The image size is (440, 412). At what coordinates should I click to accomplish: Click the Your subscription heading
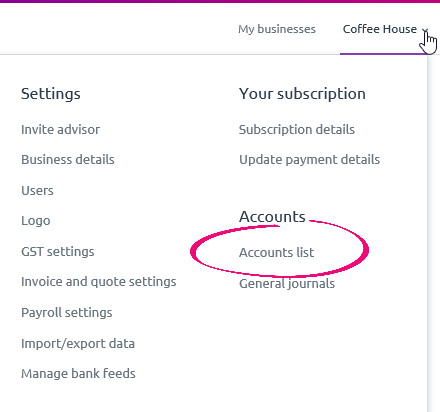[302, 94]
